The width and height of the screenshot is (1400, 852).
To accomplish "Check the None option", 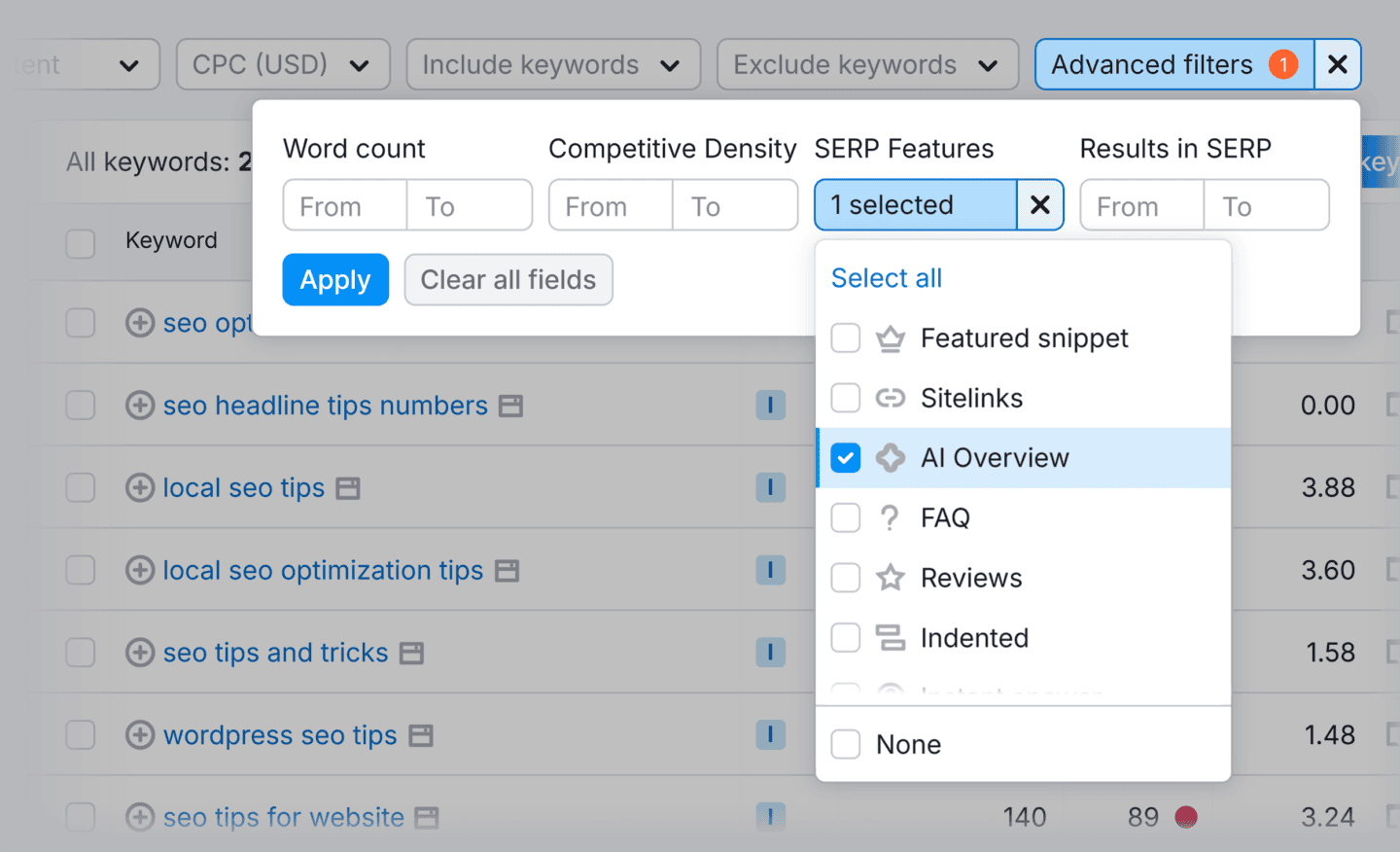I will pos(845,743).
